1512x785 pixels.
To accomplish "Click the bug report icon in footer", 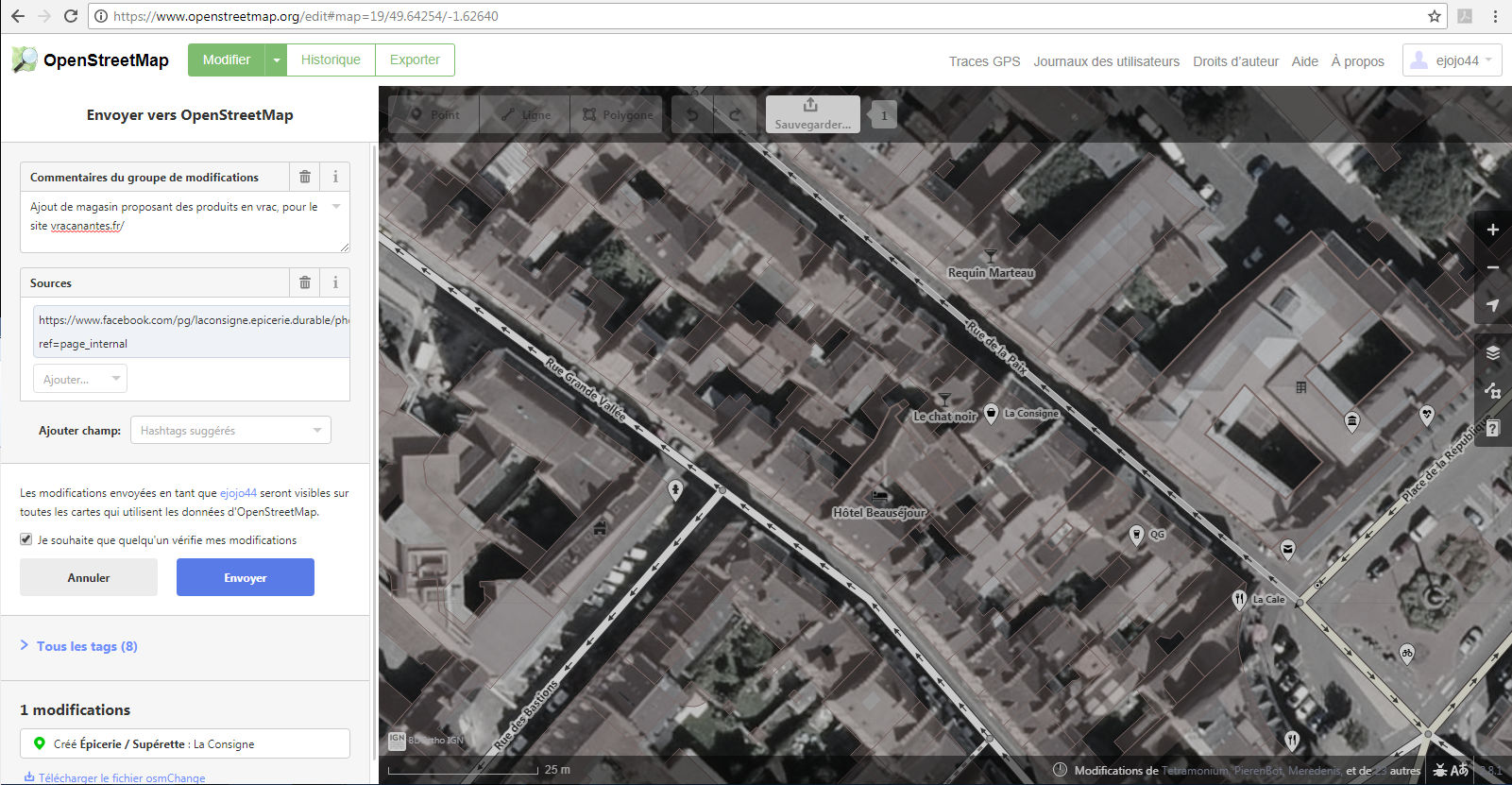I will 1440,770.
